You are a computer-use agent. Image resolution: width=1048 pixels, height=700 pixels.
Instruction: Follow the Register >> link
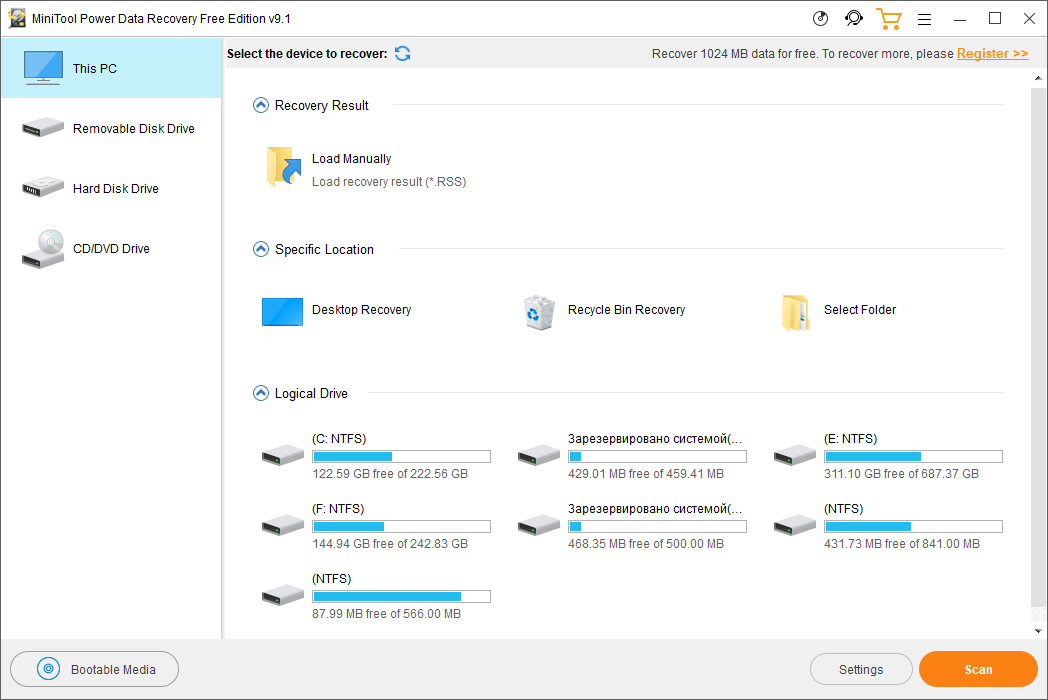coord(993,53)
